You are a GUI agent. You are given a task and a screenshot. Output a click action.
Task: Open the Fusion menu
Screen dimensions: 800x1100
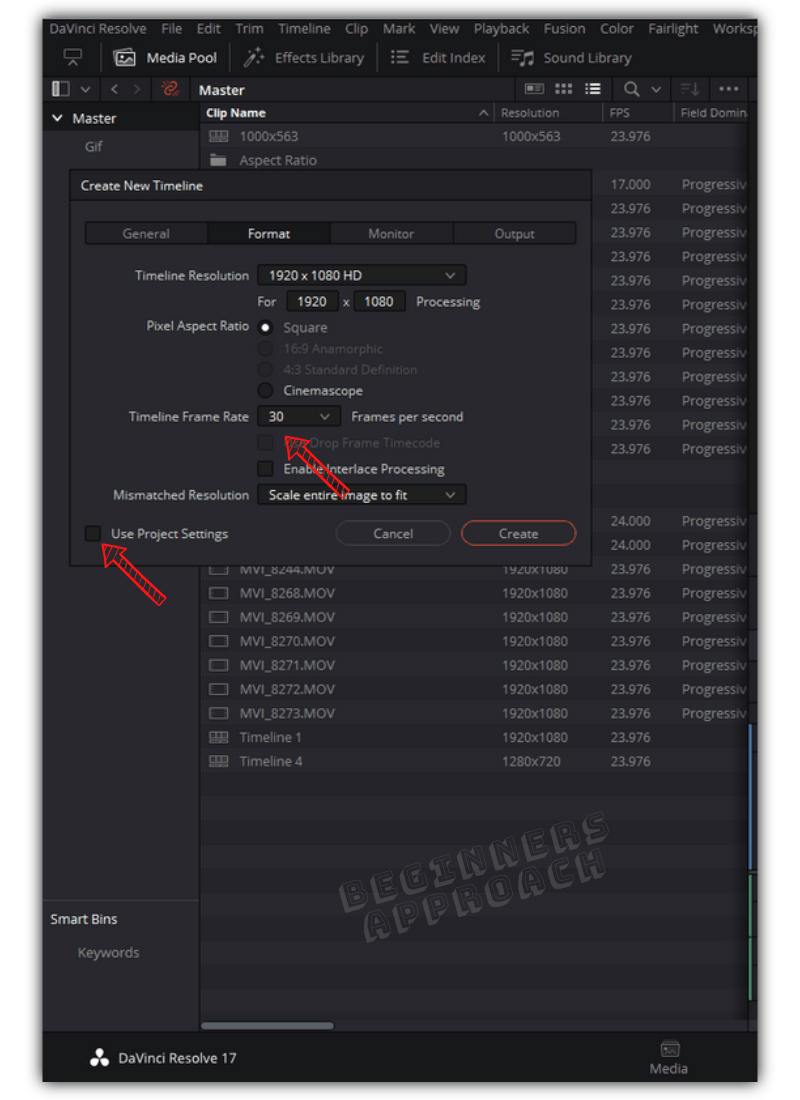tap(564, 29)
